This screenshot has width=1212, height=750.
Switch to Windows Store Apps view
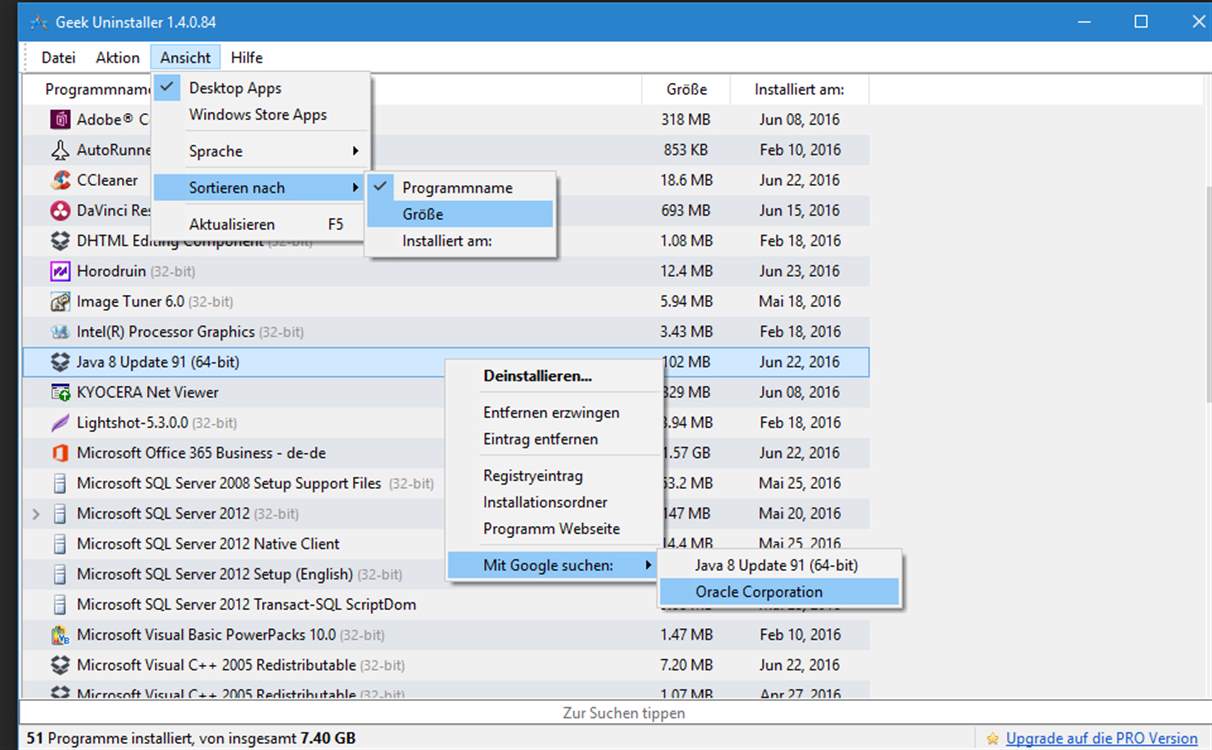click(x=261, y=114)
